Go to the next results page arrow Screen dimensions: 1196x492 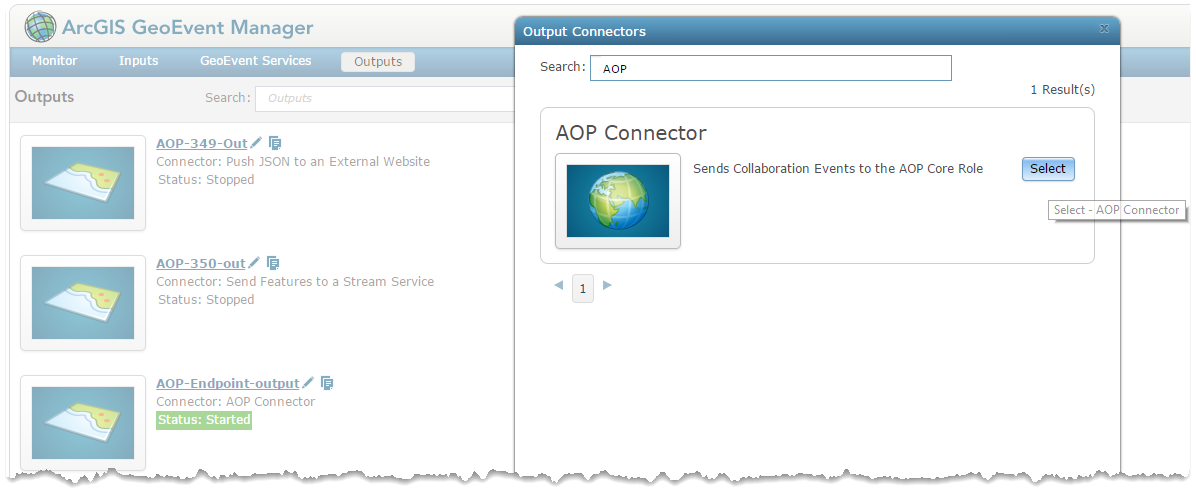coord(607,285)
